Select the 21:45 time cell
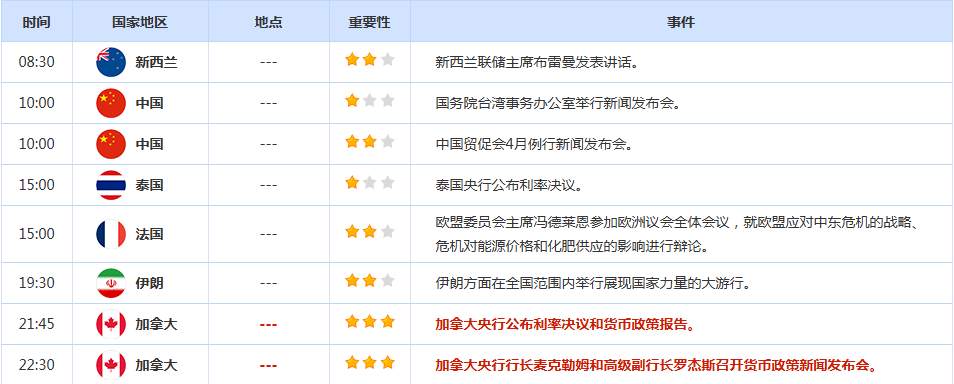Viewport: 954px width, 384px height. pyautogui.click(x=37, y=324)
